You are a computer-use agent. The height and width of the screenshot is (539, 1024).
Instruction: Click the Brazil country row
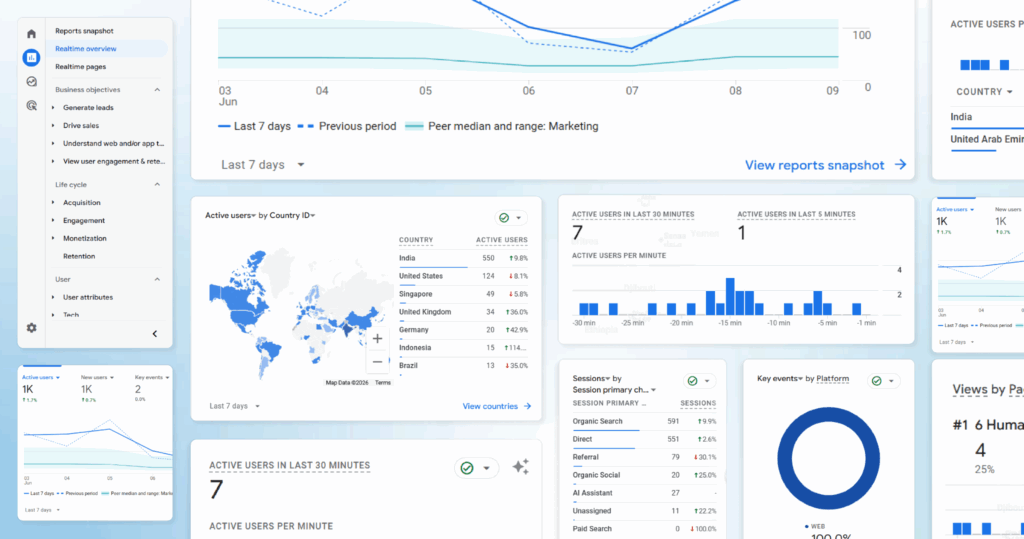point(464,366)
